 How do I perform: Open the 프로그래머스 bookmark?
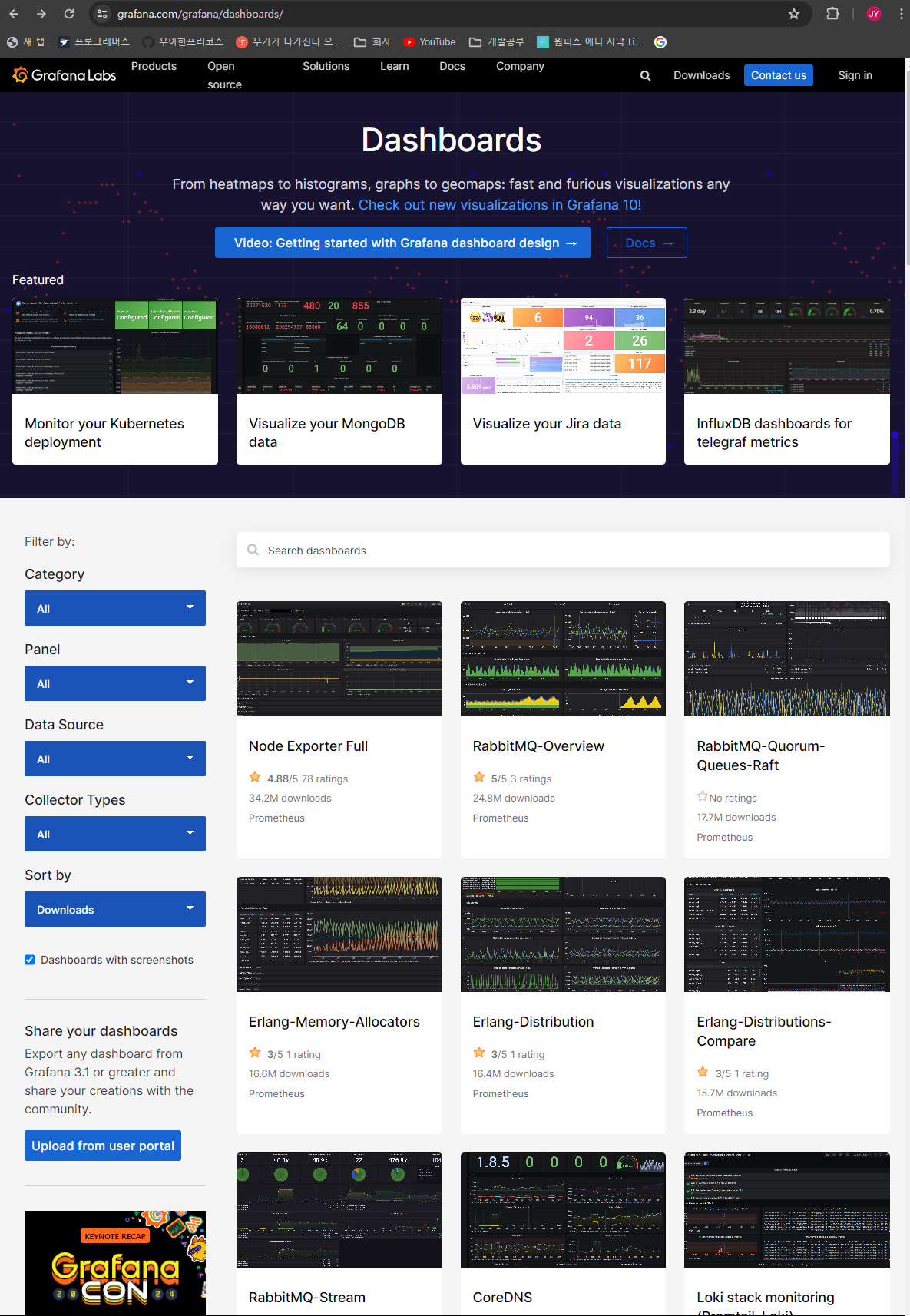tap(94, 42)
